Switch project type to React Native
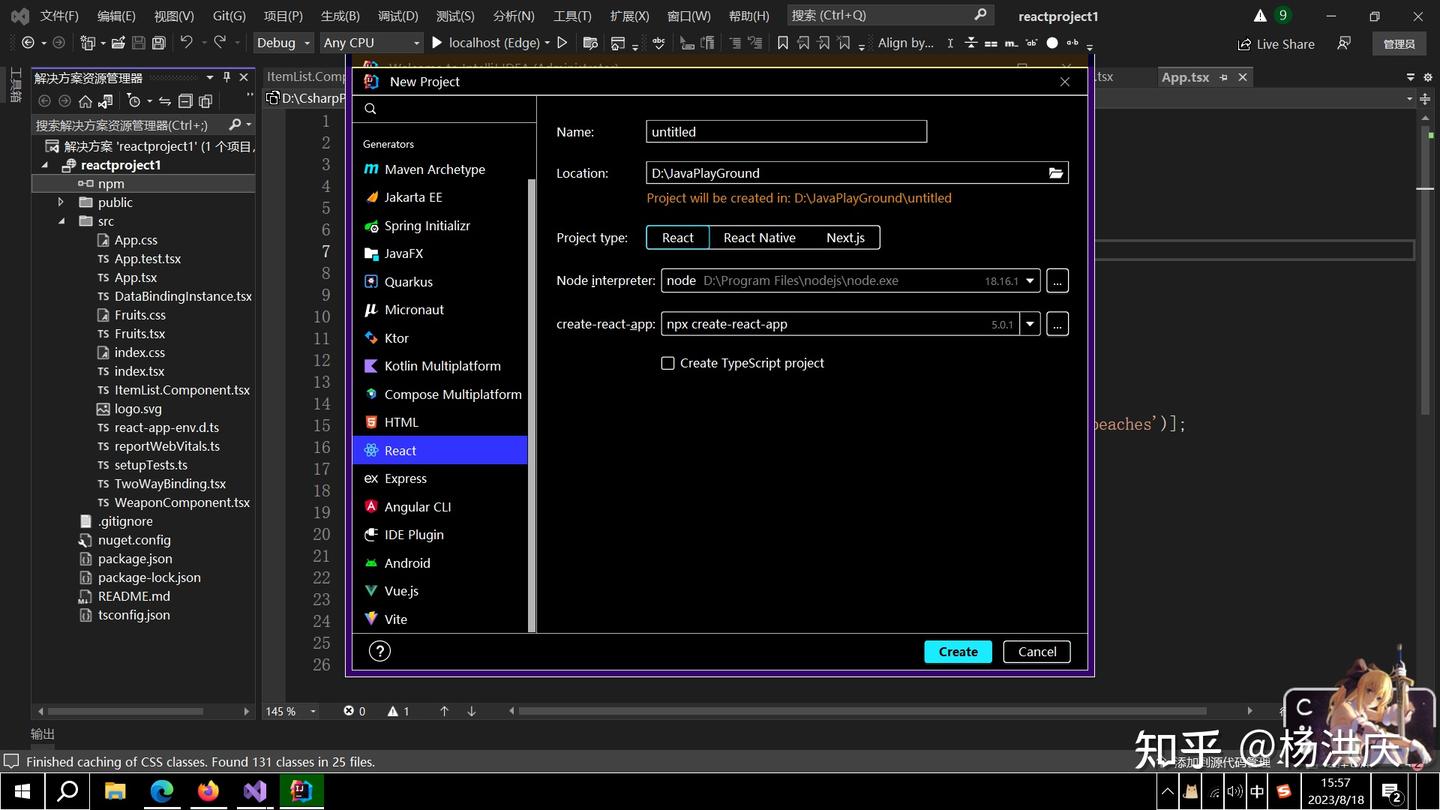Viewport: 1440px width, 810px height. pos(760,238)
